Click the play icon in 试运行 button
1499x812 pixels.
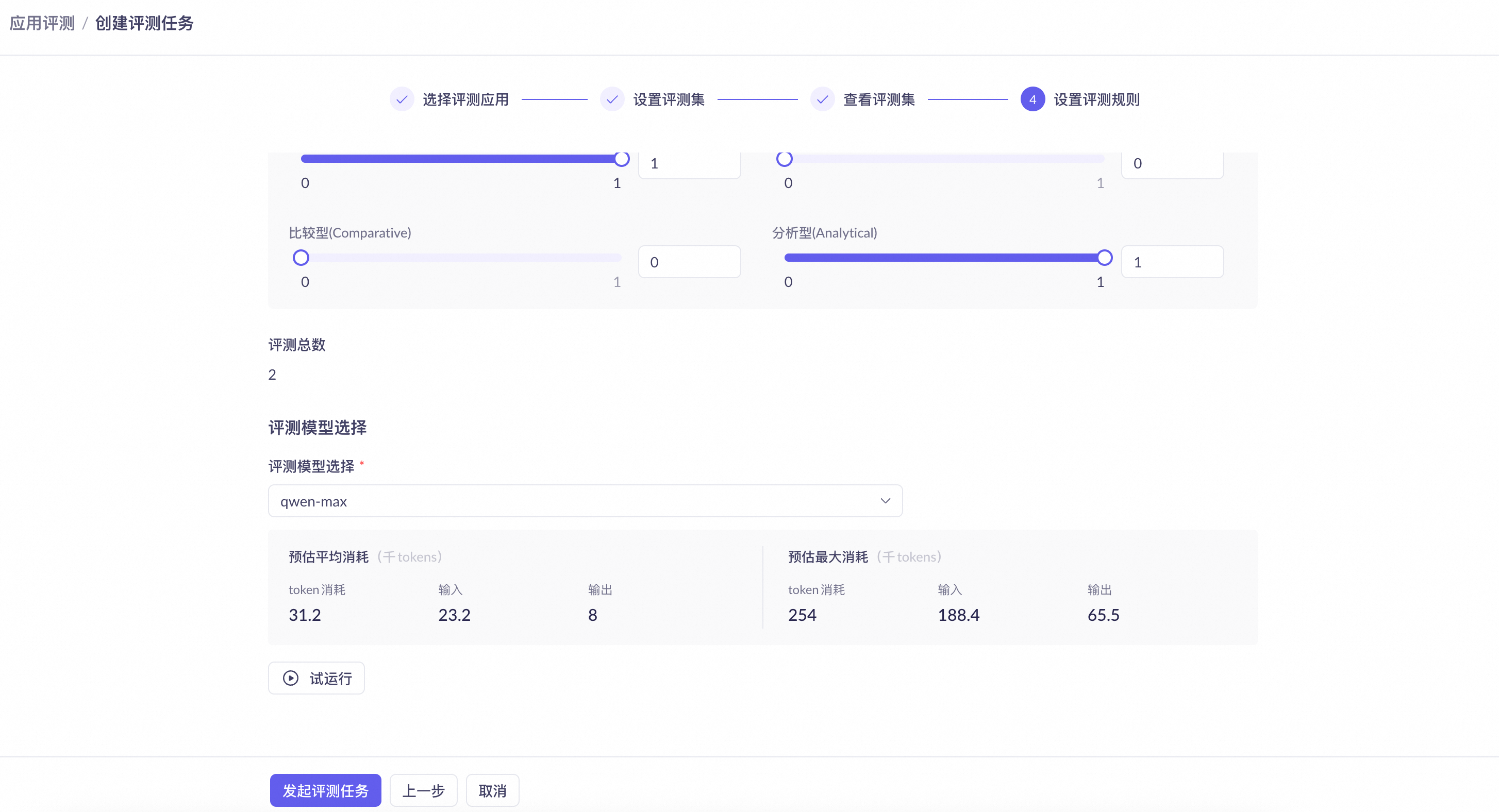pos(290,678)
